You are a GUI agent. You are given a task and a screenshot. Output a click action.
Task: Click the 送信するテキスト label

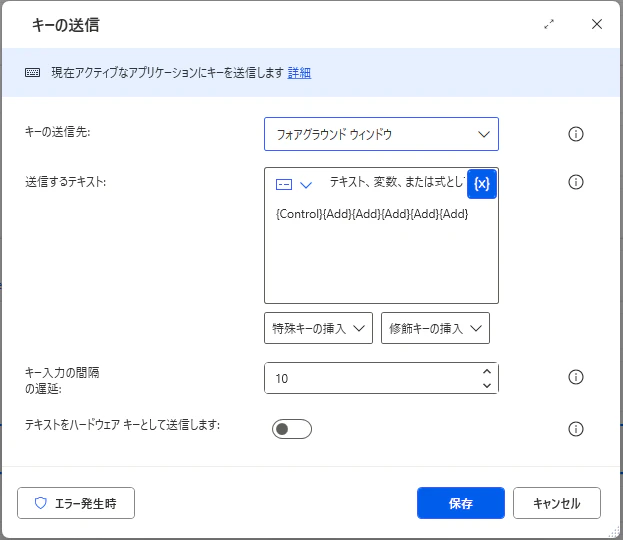(x=66, y=182)
